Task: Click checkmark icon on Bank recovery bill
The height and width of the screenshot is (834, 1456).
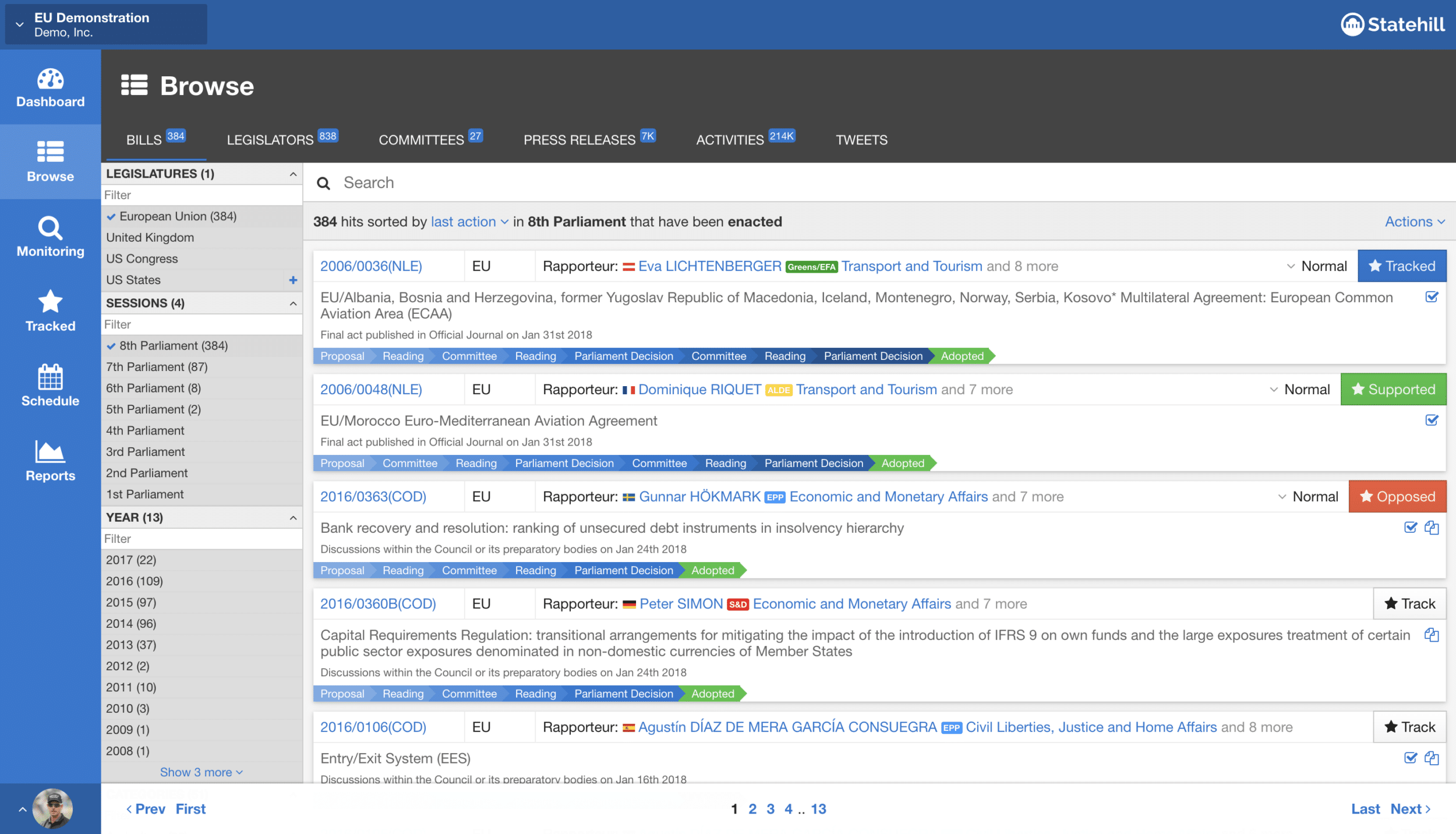Action: pos(1411,527)
